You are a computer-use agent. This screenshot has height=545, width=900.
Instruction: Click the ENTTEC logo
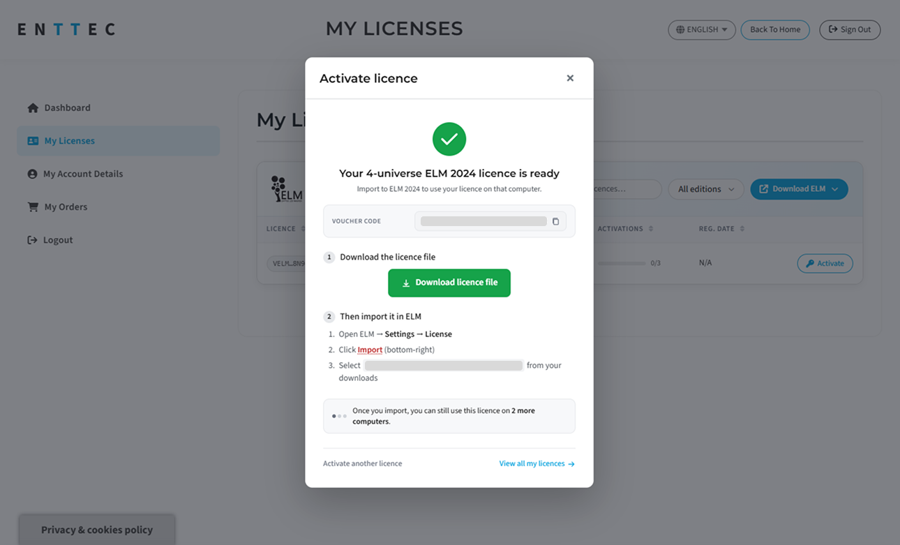pos(67,29)
